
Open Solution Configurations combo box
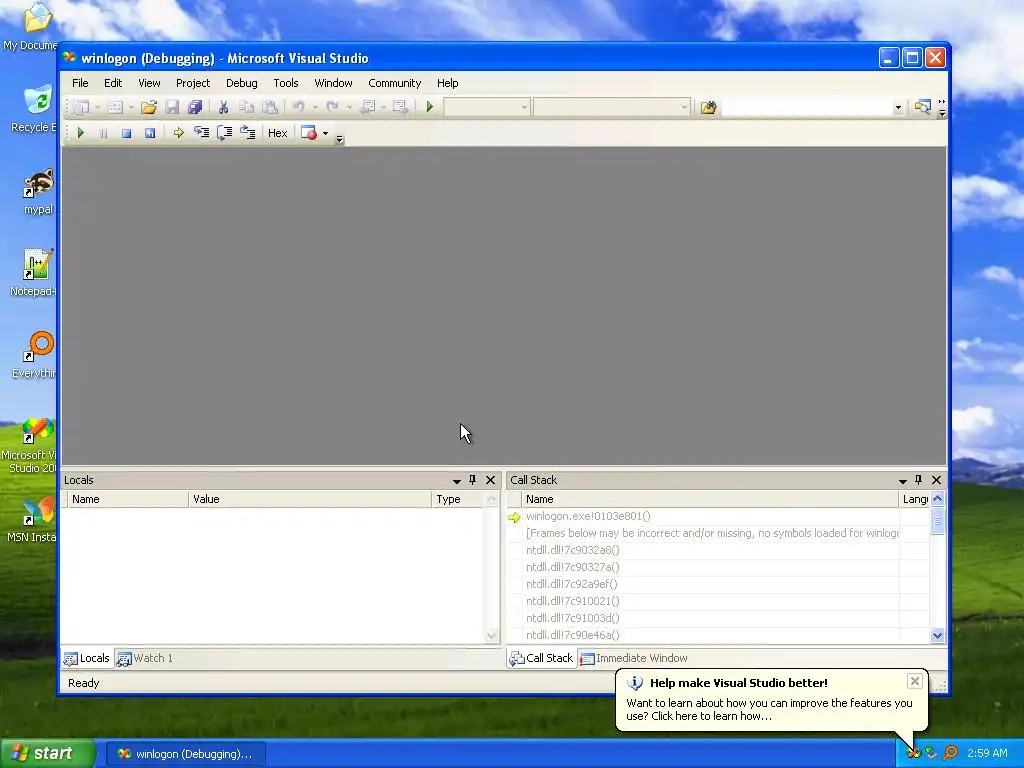pyautogui.click(x=487, y=107)
